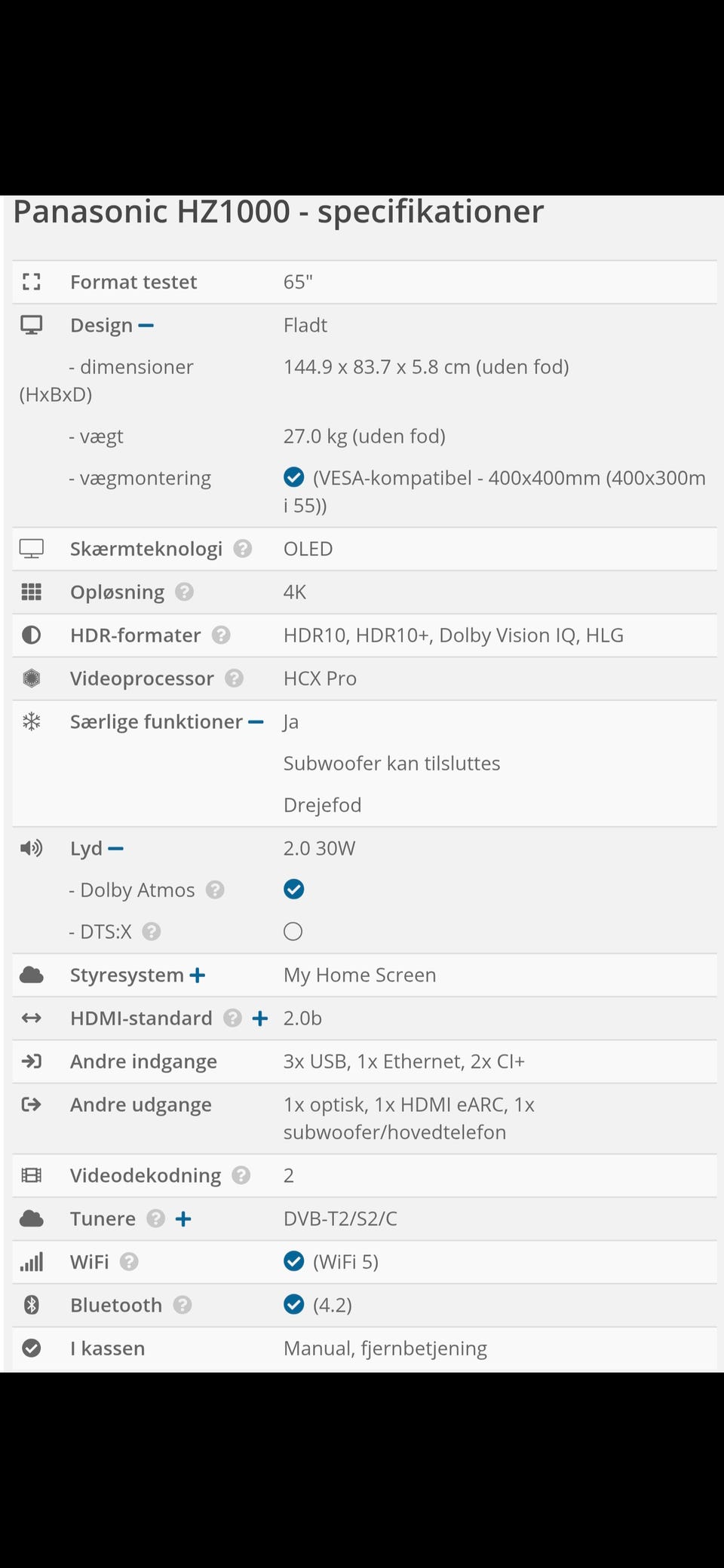Collapse the Lyd section

tap(115, 849)
